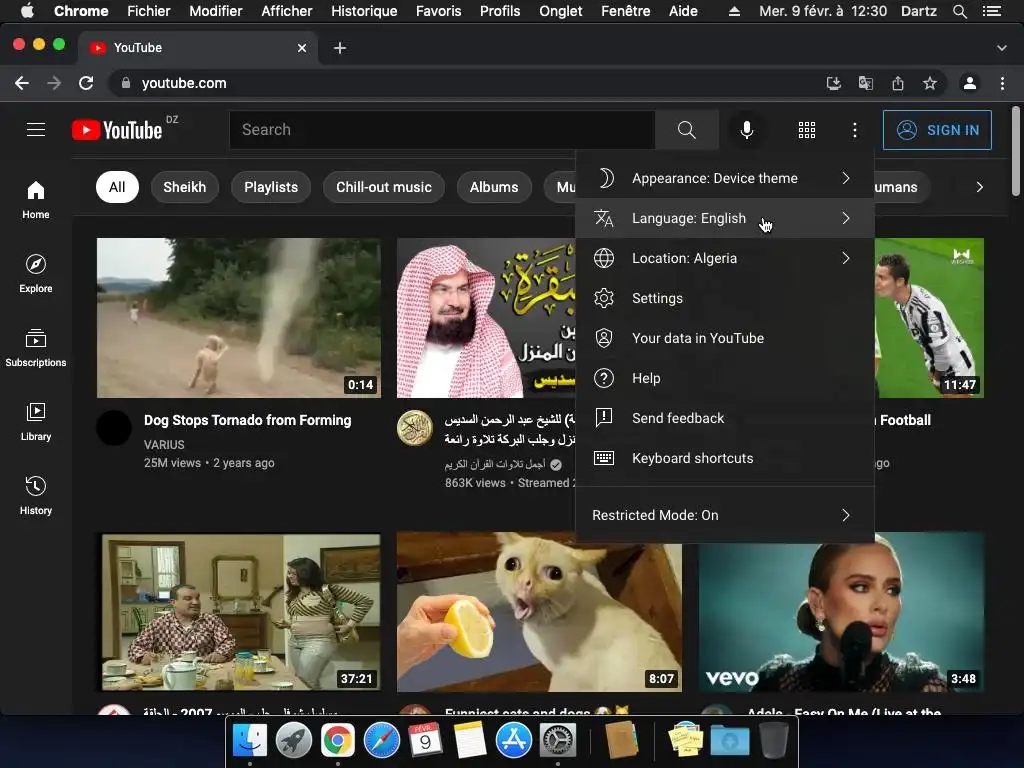Reload the YouTube page
This screenshot has height=768, width=1024.
click(x=86, y=83)
